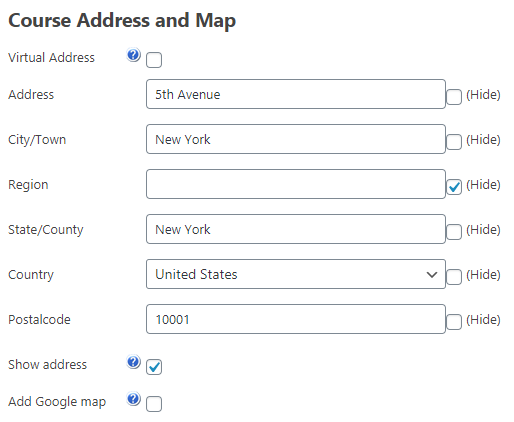Enable the Add Google map checkbox
The image size is (514, 422).
click(154, 404)
